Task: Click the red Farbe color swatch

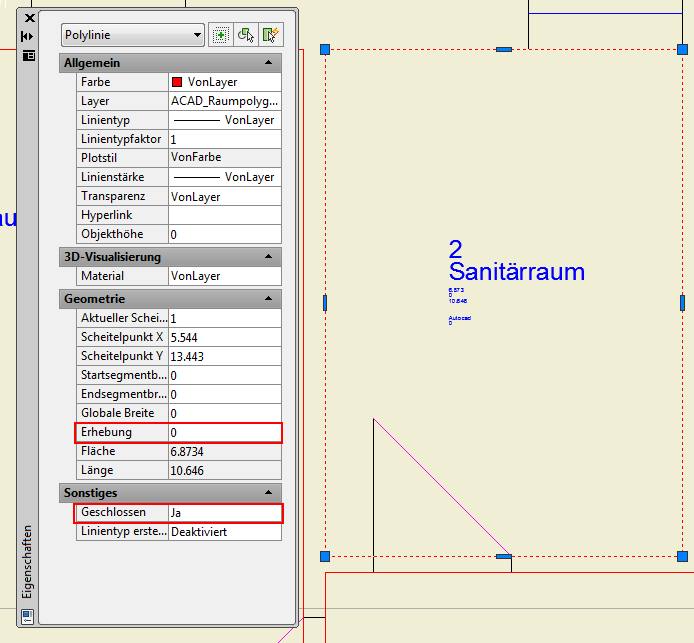Action: tap(177, 82)
